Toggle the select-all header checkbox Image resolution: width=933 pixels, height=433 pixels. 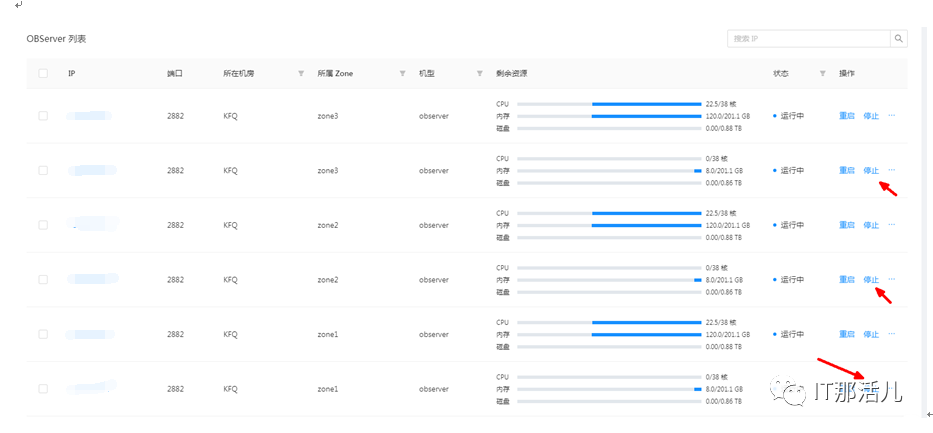point(43,74)
